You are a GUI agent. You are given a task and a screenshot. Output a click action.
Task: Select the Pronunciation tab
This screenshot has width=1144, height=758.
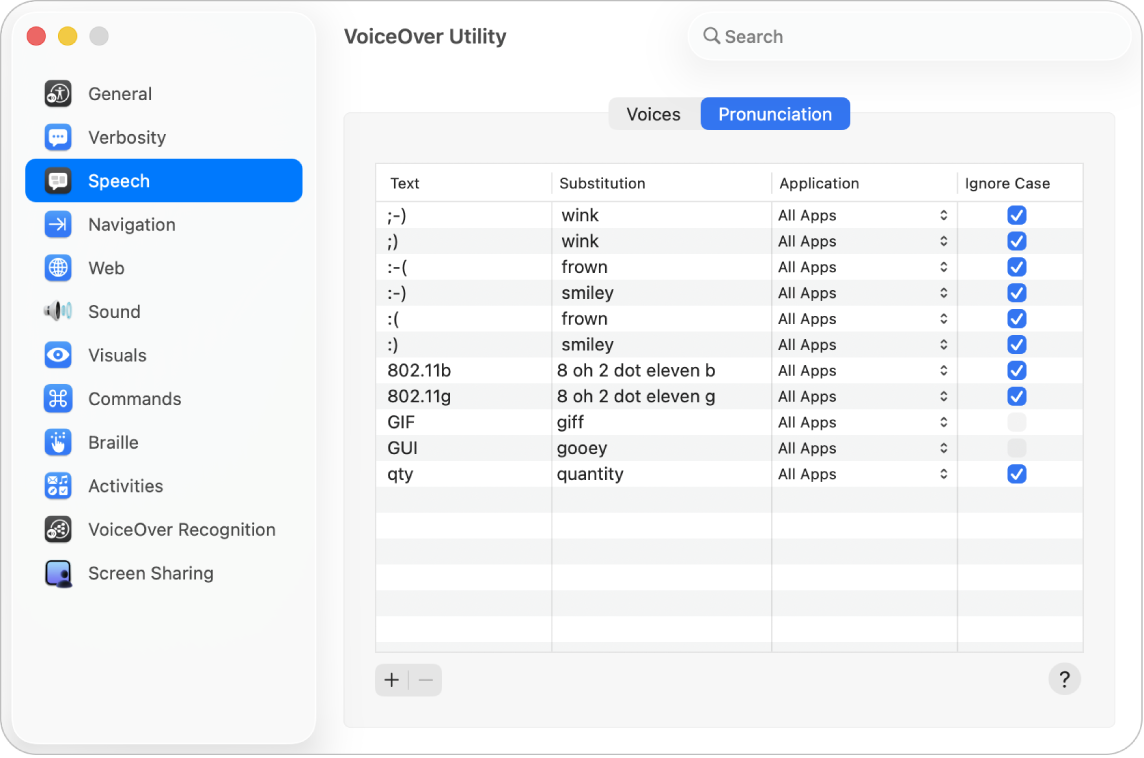click(775, 114)
